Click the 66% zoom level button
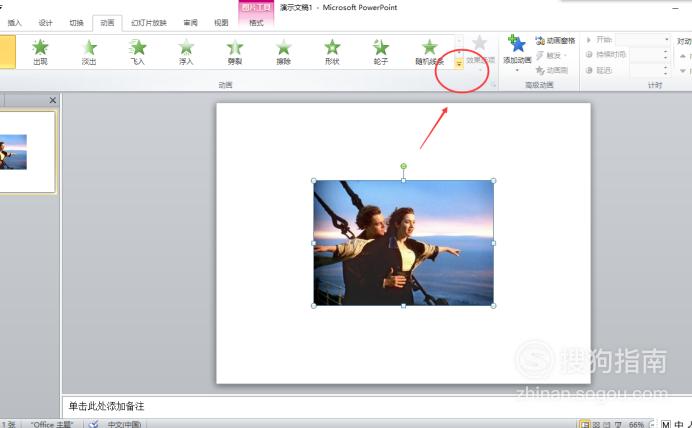Image resolution: width=692 pixels, height=428 pixels. pyautogui.click(x=636, y=424)
